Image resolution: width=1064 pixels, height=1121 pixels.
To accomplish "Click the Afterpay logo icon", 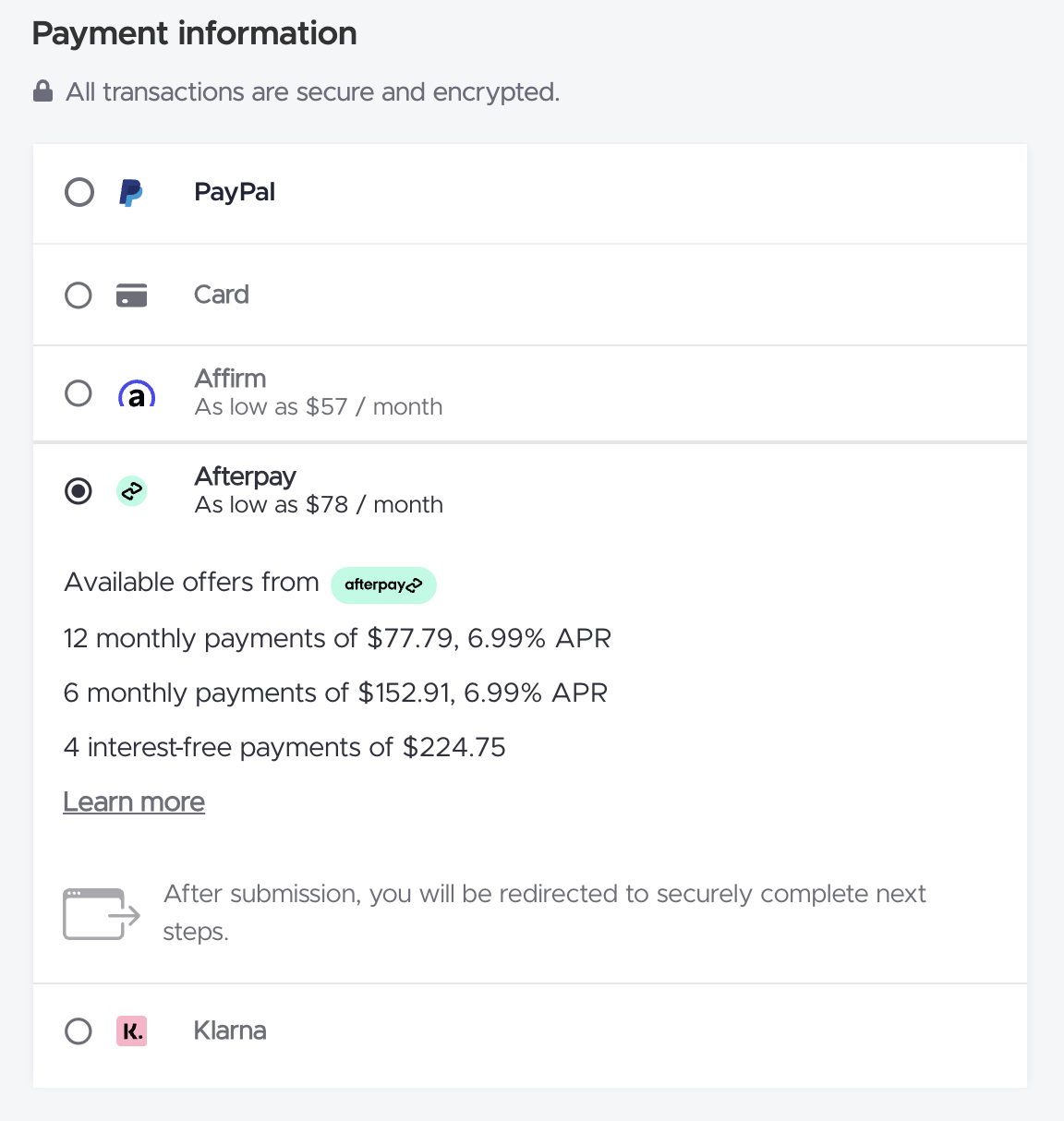I will click(x=132, y=491).
